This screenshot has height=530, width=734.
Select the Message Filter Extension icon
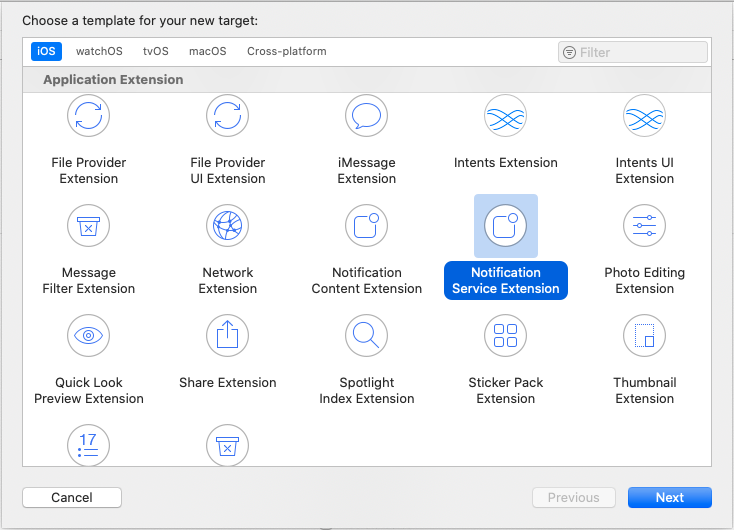pyautogui.click(x=88, y=226)
